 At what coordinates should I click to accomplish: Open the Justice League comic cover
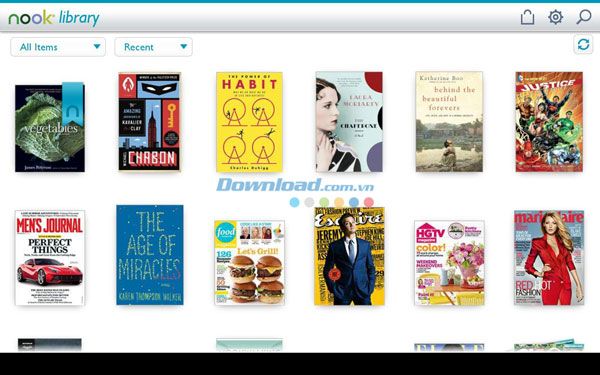549,122
